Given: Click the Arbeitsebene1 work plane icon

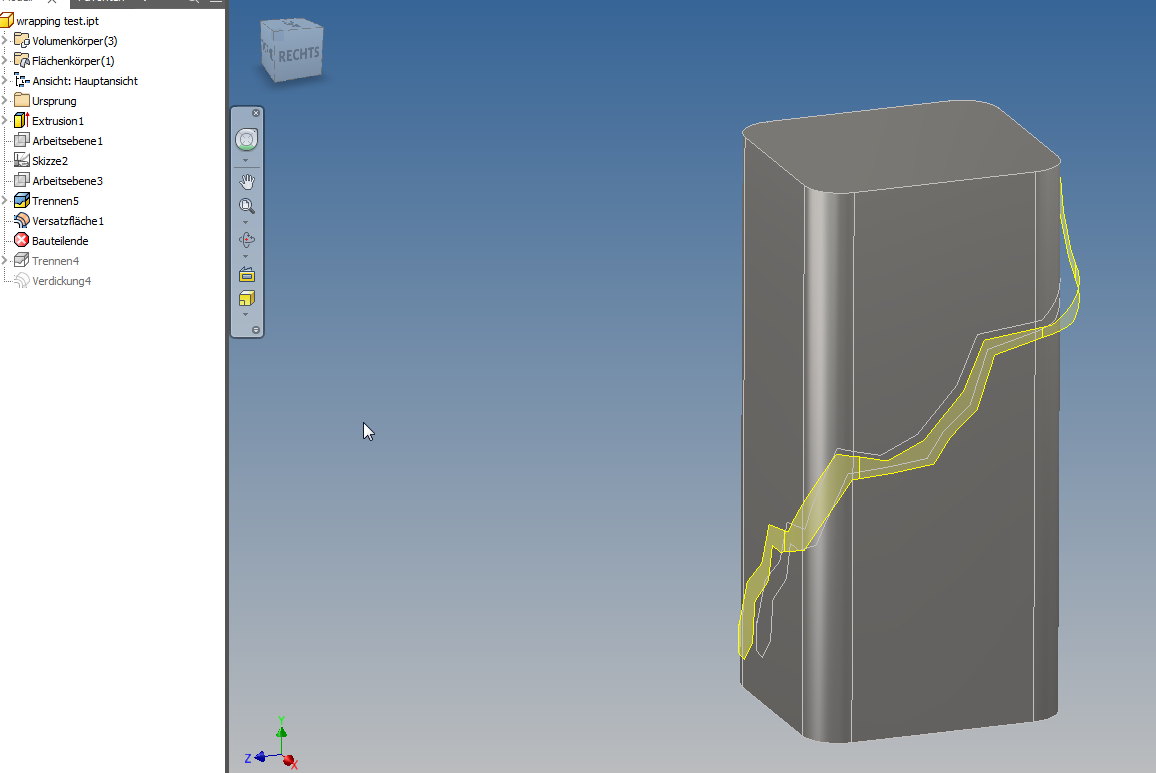Looking at the screenshot, I should coord(21,140).
